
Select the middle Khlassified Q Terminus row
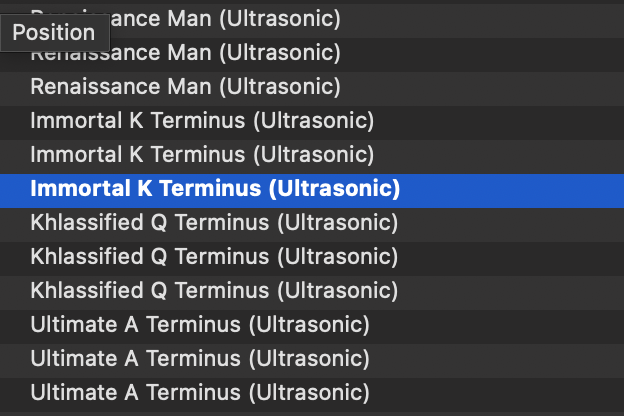[214, 257]
